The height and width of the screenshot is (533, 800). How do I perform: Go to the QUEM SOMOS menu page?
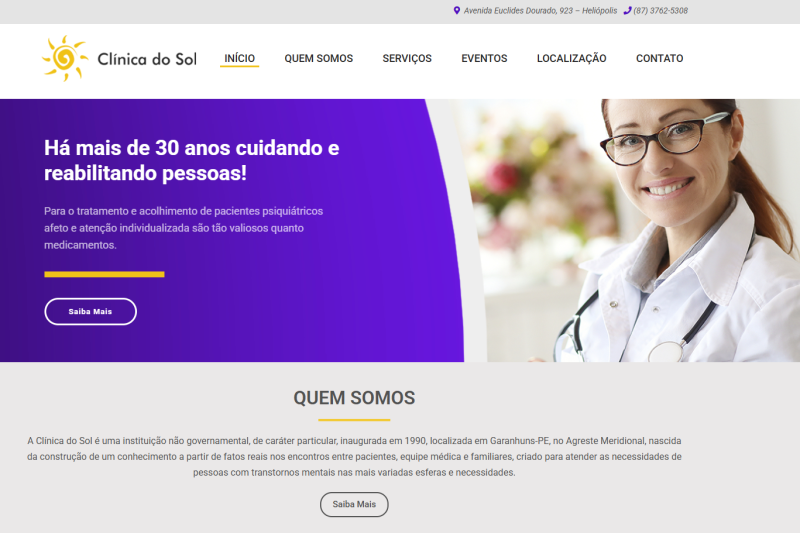pos(318,58)
